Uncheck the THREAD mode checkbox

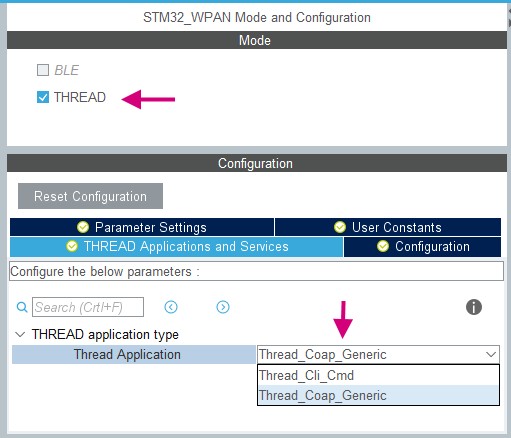click(43, 97)
